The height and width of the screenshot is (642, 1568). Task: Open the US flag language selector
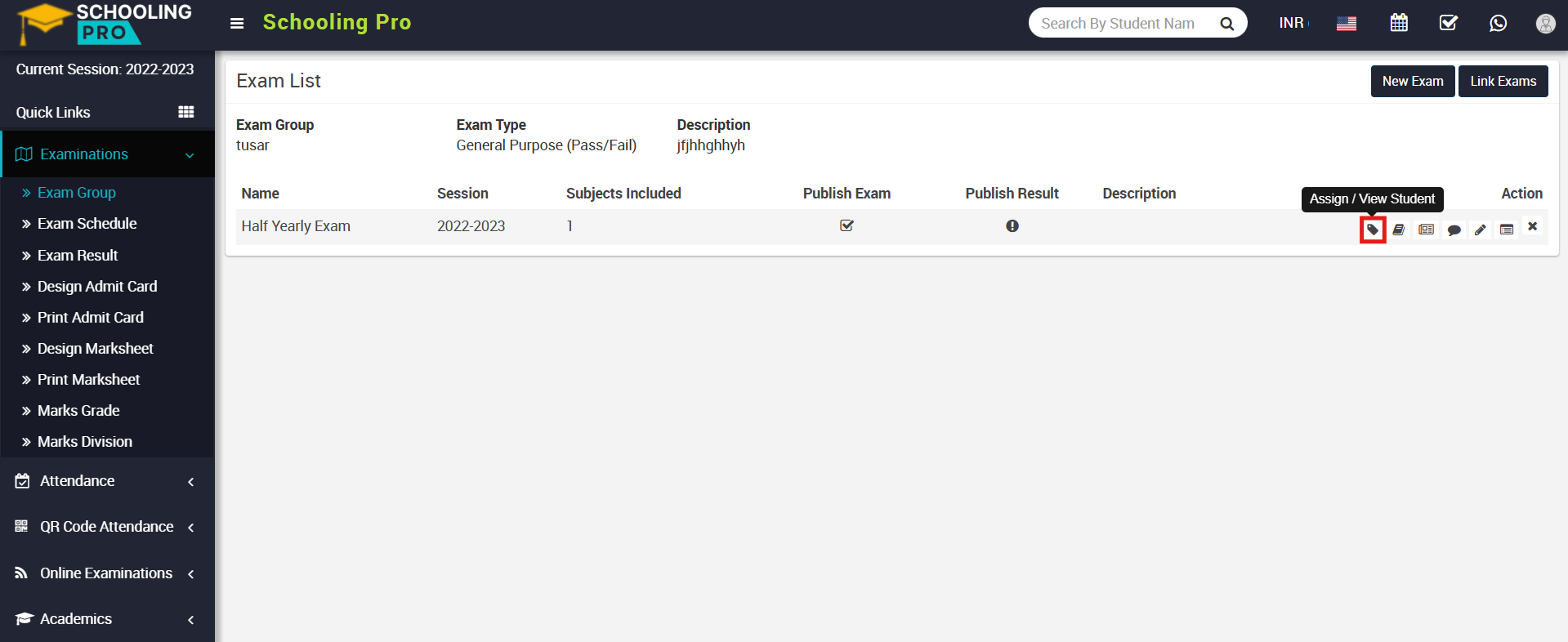pyautogui.click(x=1347, y=23)
